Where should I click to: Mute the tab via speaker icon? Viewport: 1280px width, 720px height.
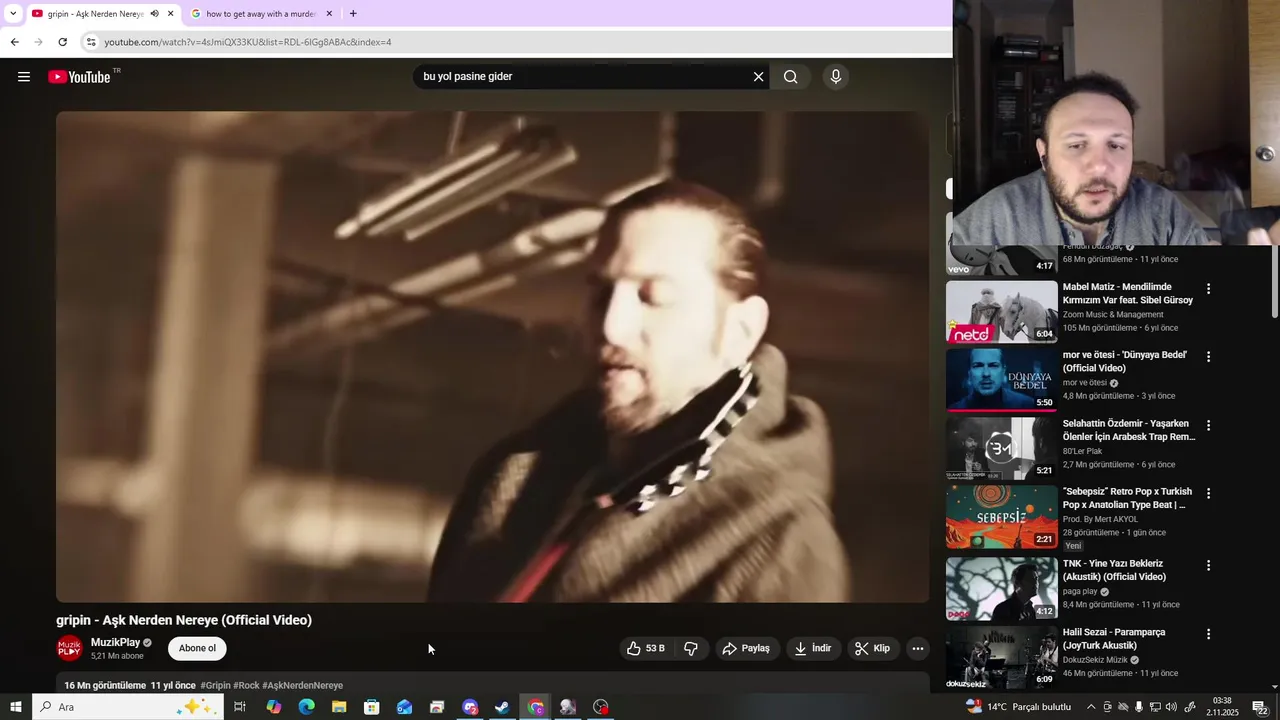(x=154, y=14)
